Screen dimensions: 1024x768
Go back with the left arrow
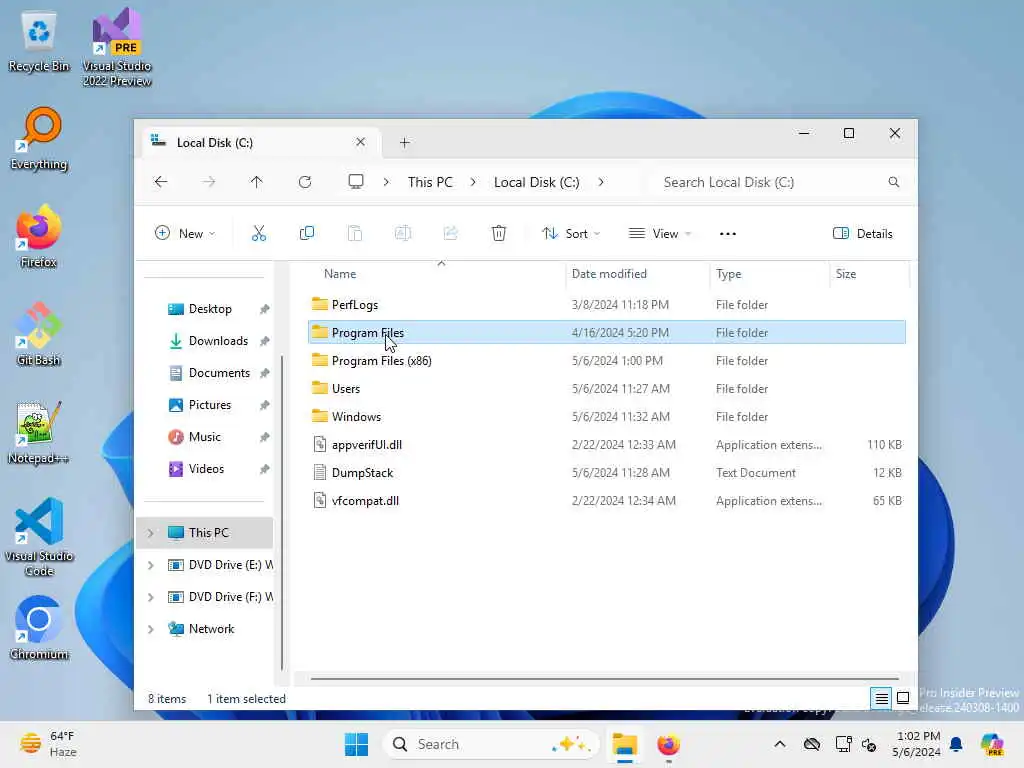(x=161, y=182)
